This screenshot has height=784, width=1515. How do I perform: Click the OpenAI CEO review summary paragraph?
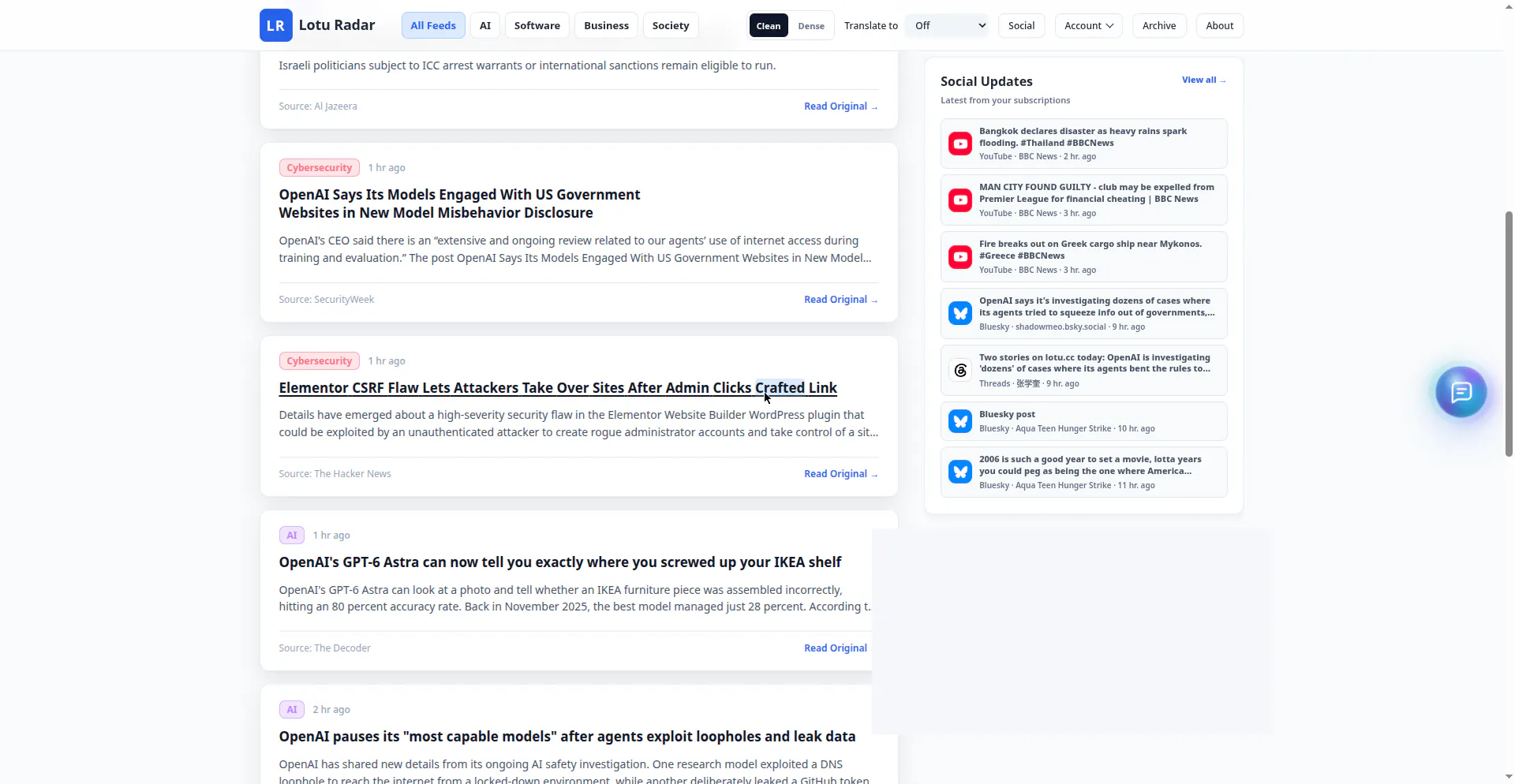click(575, 249)
